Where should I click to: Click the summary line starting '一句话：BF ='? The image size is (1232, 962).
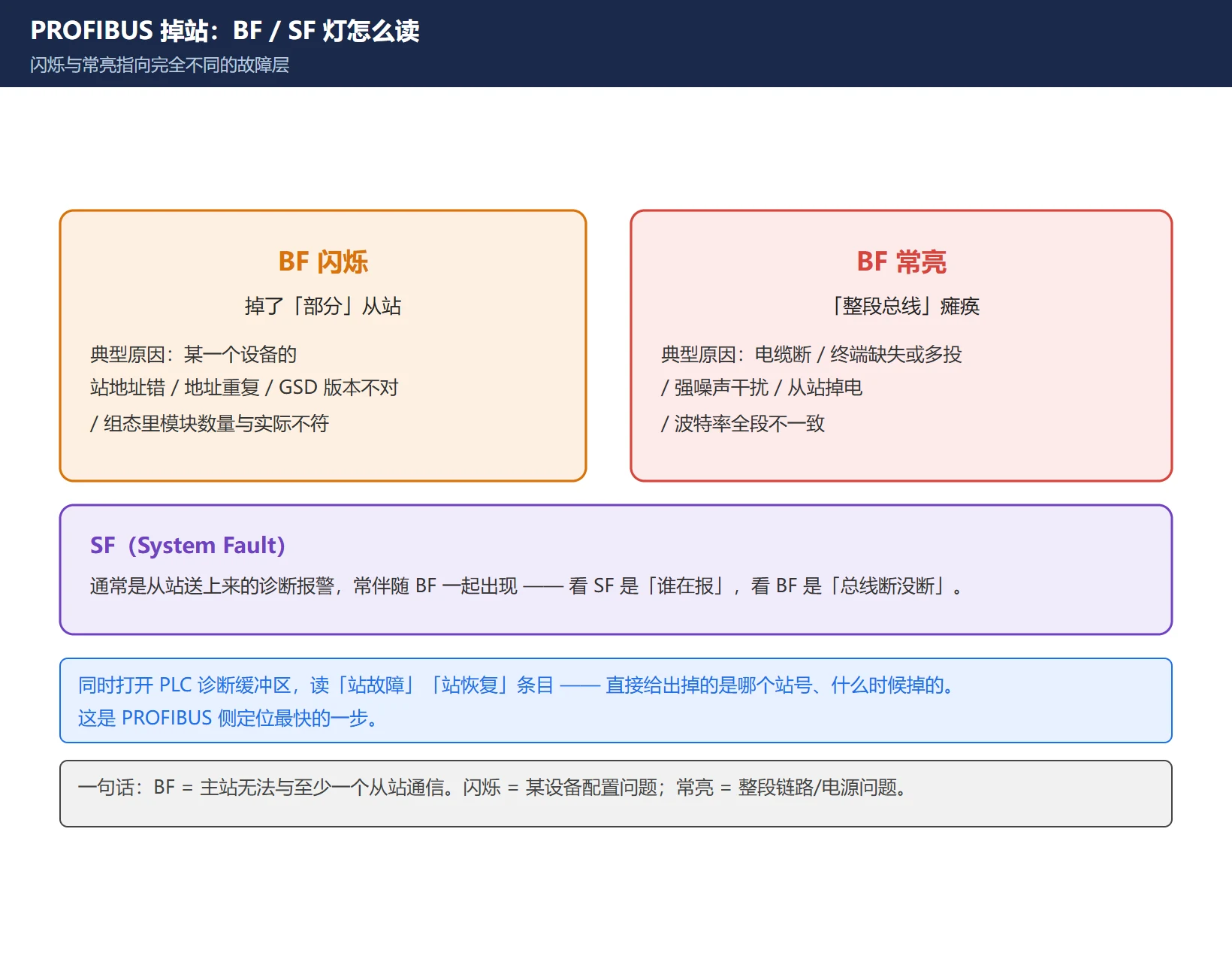[x=492, y=788]
